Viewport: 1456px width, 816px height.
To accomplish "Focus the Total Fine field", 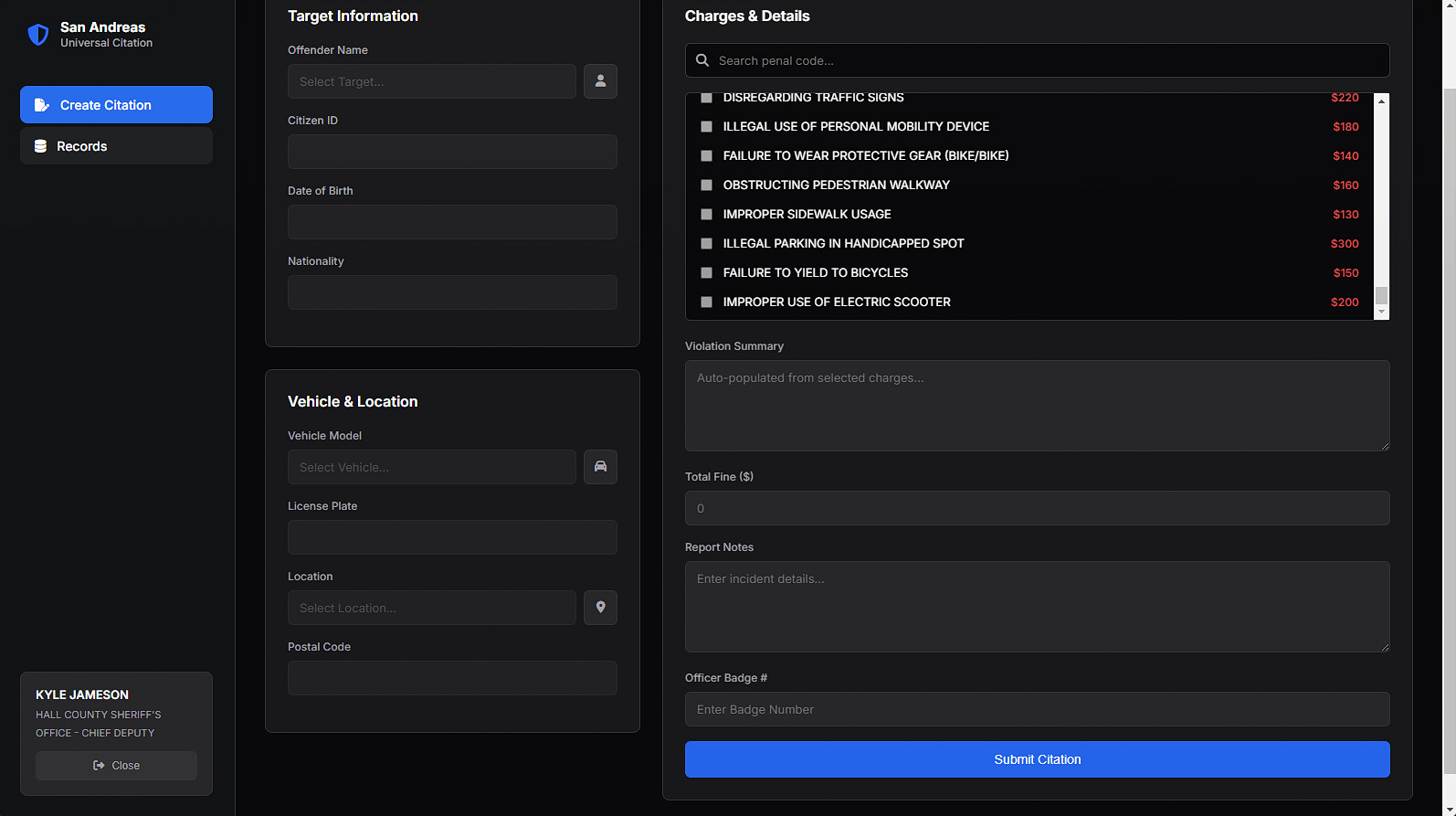I will point(1038,508).
